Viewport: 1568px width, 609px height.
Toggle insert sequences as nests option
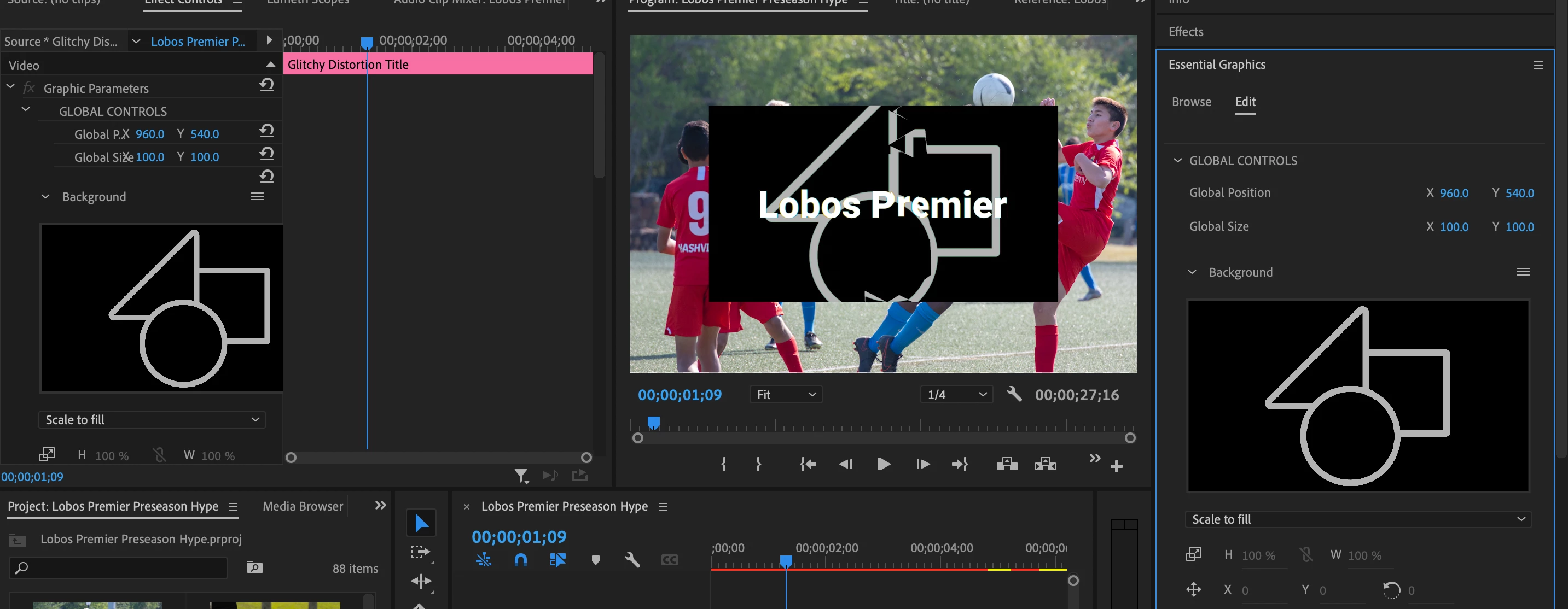pyautogui.click(x=483, y=560)
